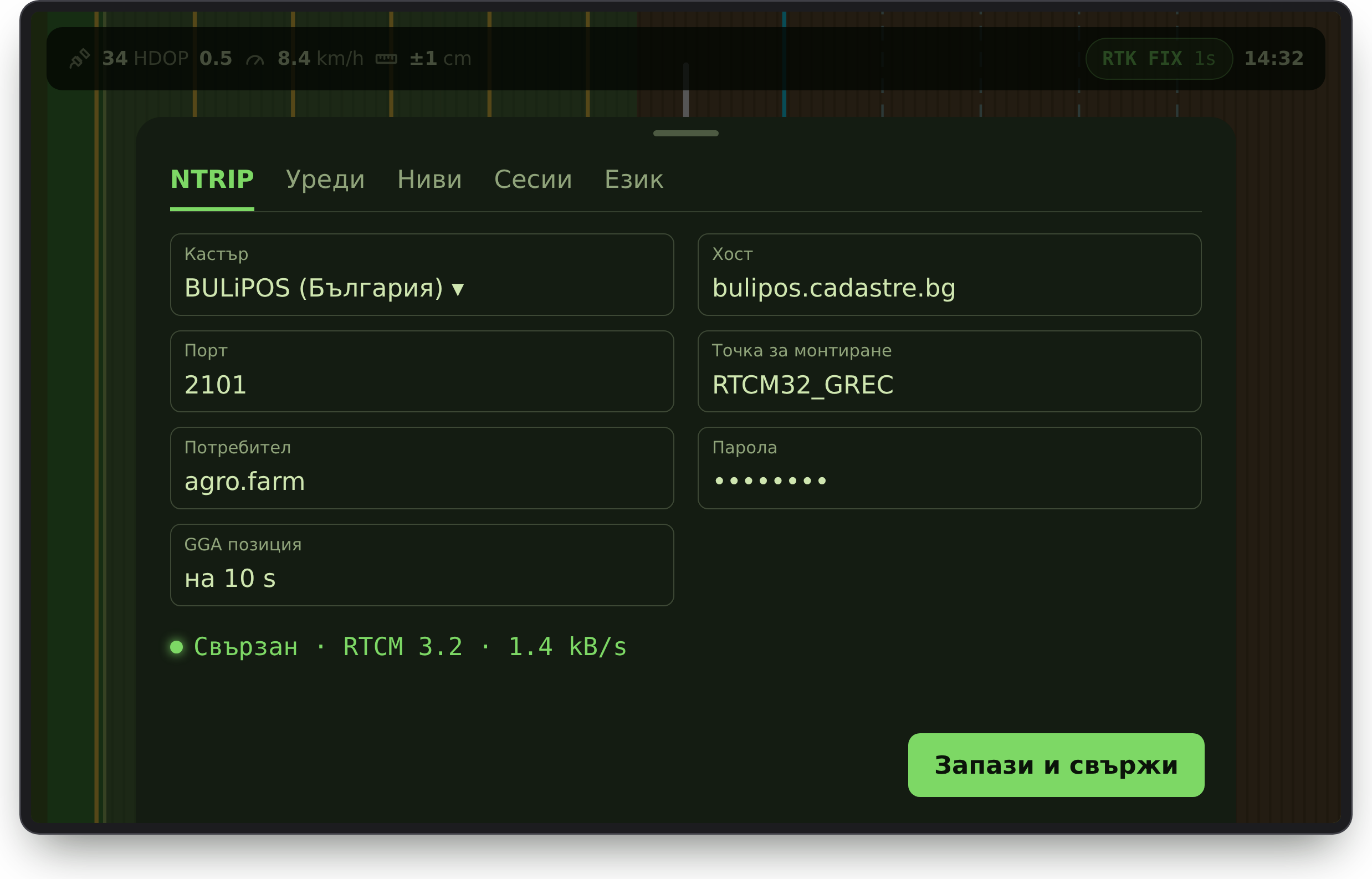Click the satellite count icon

tap(79, 58)
